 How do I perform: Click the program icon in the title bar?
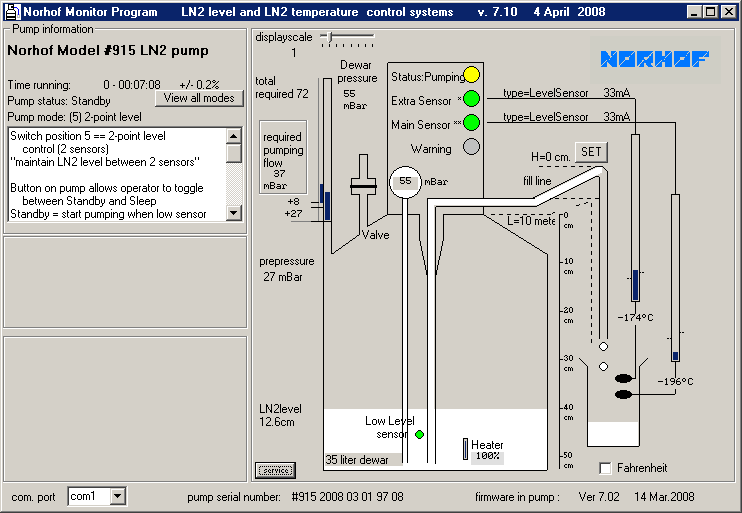[12, 12]
